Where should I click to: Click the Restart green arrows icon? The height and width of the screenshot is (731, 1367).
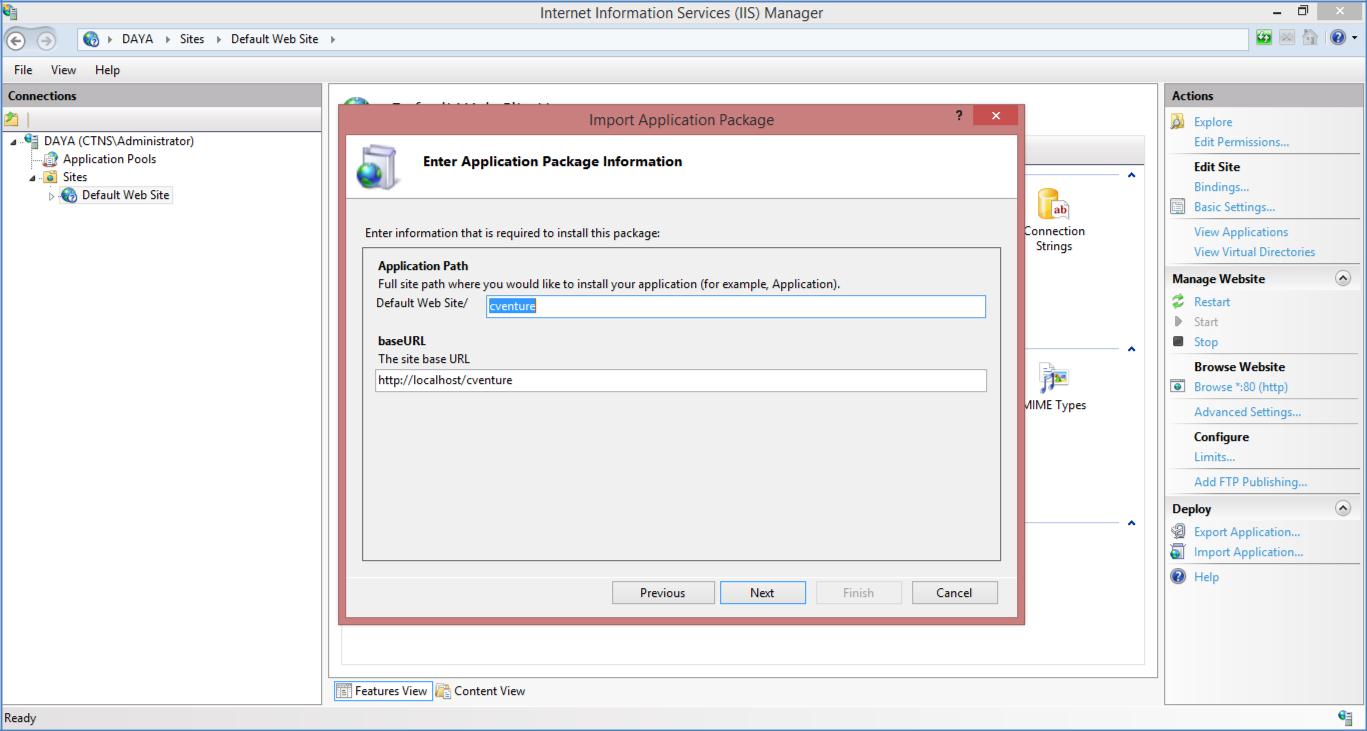coord(1178,302)
